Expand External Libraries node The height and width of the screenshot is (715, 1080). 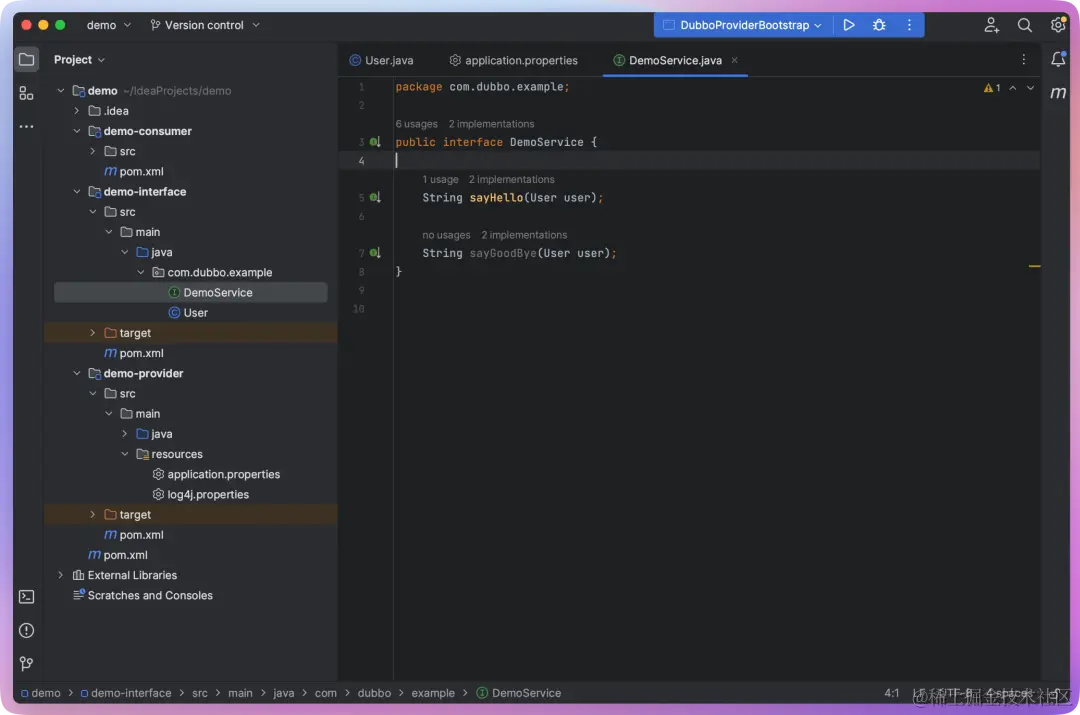coord(61,575)
